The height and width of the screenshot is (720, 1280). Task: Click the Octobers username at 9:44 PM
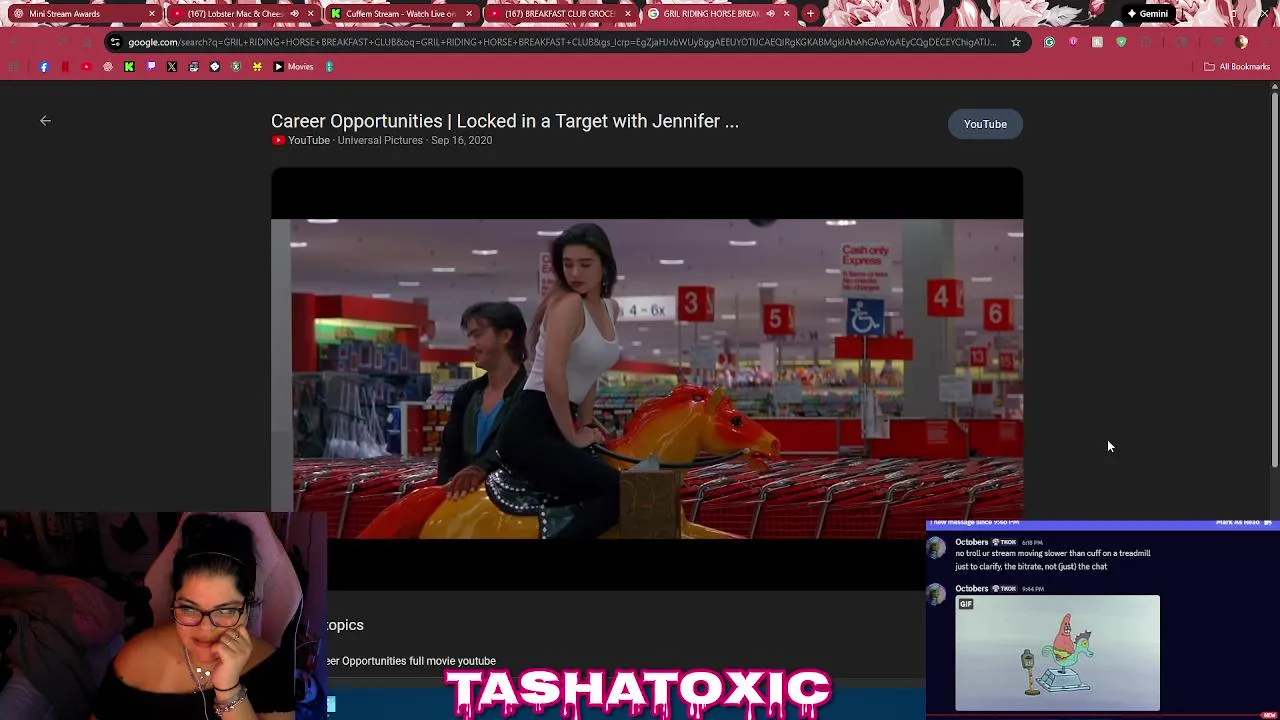click(971, 589)
